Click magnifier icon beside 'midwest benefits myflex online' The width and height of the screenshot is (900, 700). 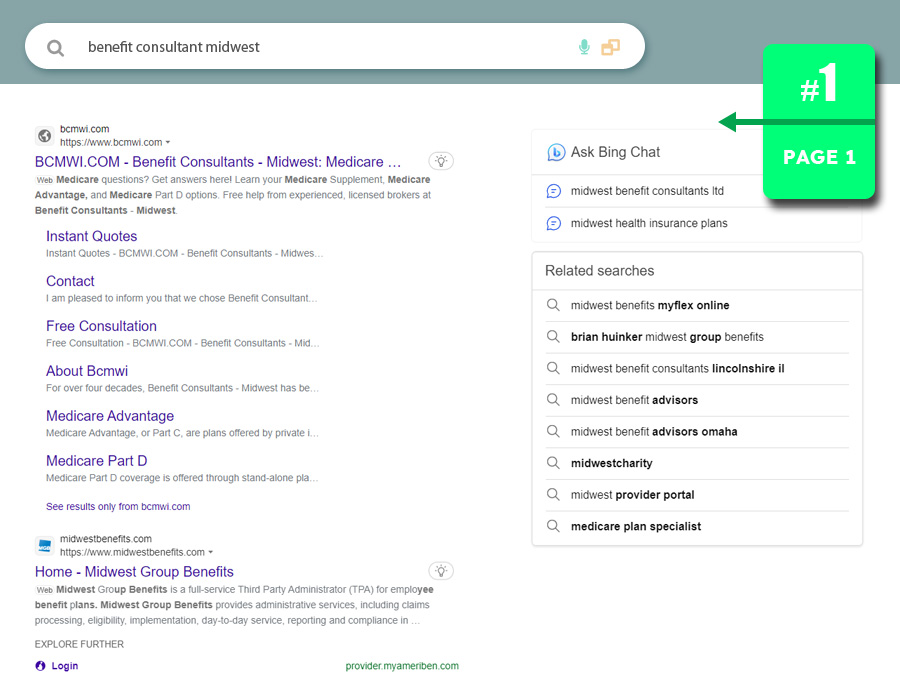(x=553, y=305)
